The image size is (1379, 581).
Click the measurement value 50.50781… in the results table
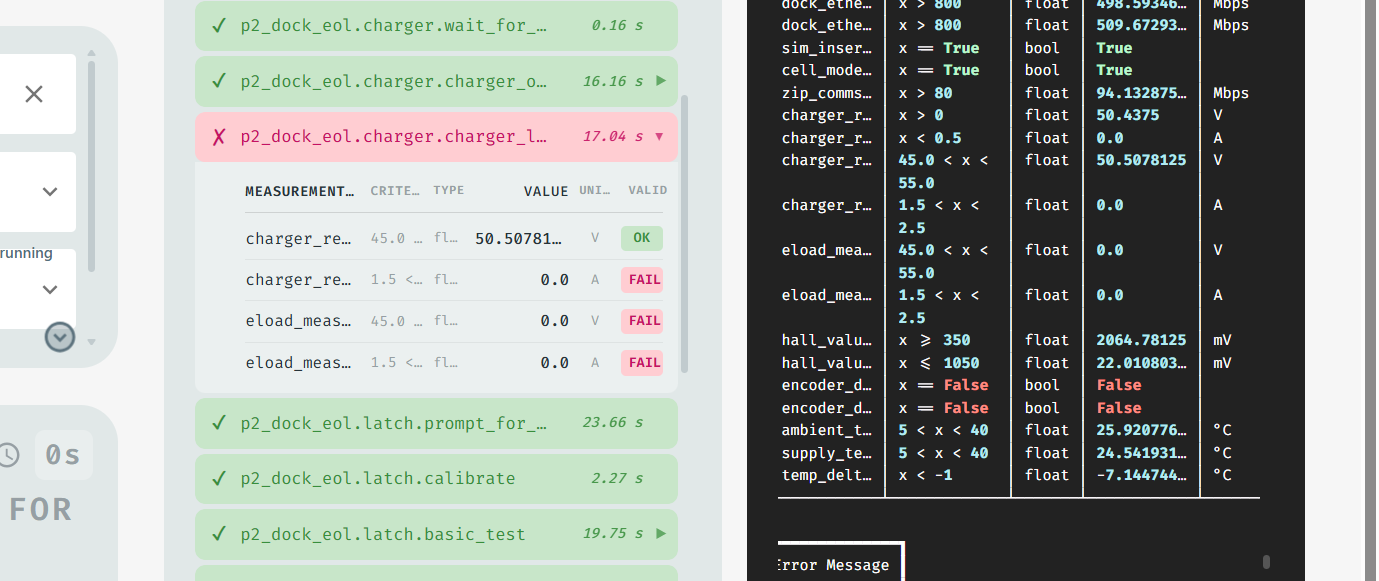(519, 239)
